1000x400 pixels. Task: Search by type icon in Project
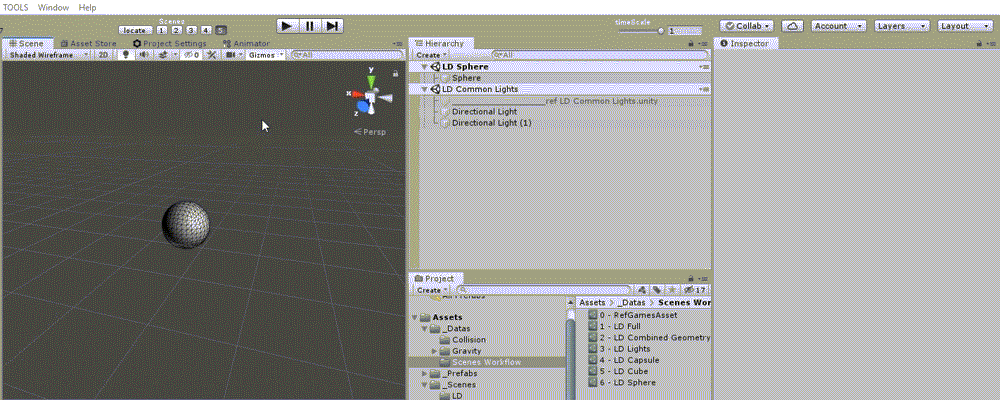pos(643,290)
